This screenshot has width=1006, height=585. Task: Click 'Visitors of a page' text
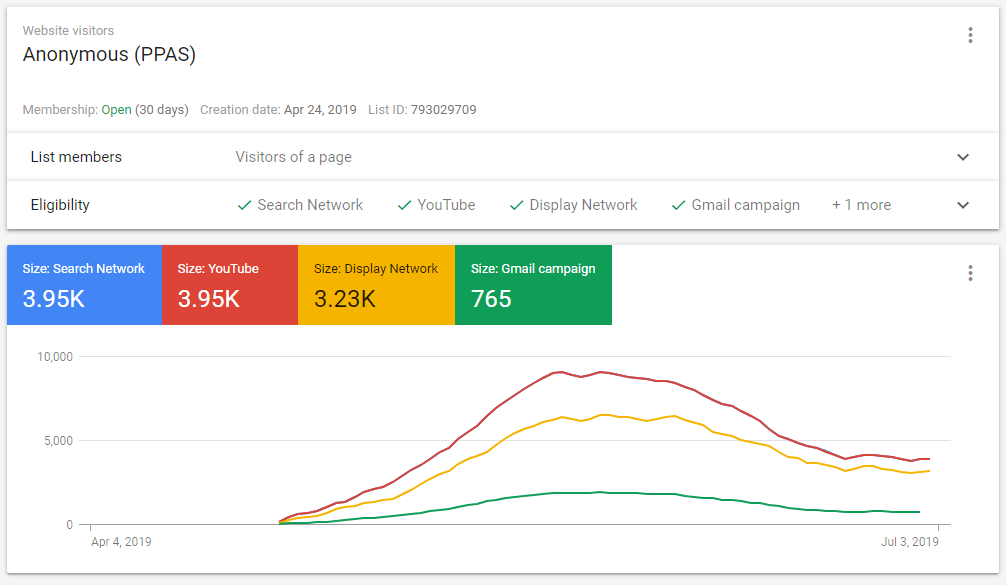click(293, 157)
